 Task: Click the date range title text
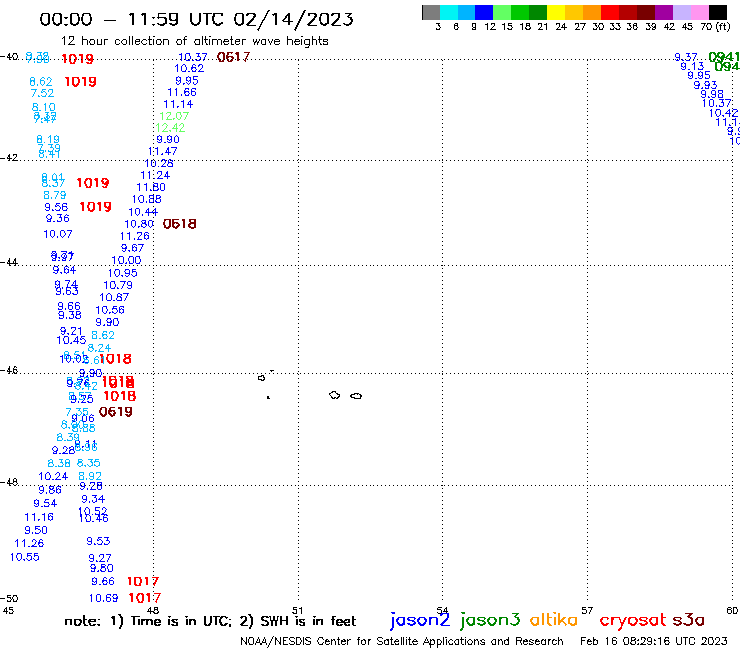coord(196,20)
